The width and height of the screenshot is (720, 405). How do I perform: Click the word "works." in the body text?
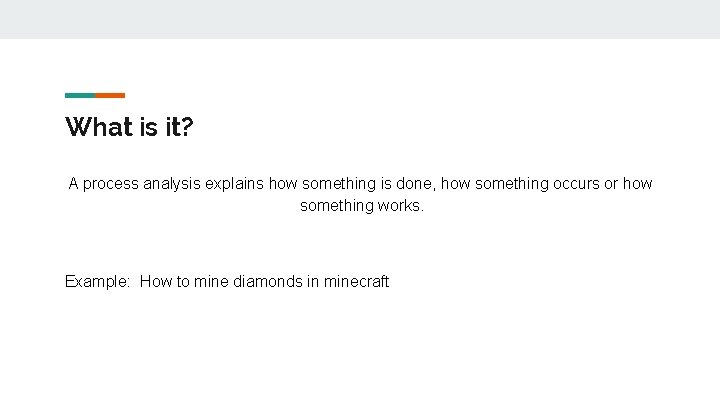coord(401,206)
